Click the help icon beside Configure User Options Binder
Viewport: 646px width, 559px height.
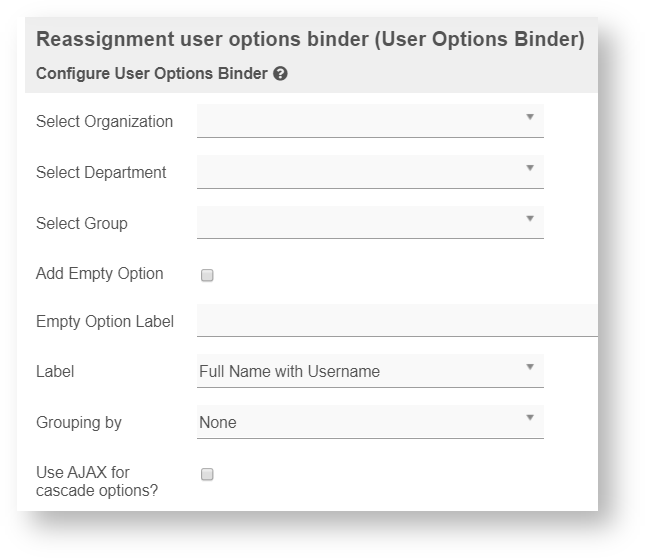(280, 74)
